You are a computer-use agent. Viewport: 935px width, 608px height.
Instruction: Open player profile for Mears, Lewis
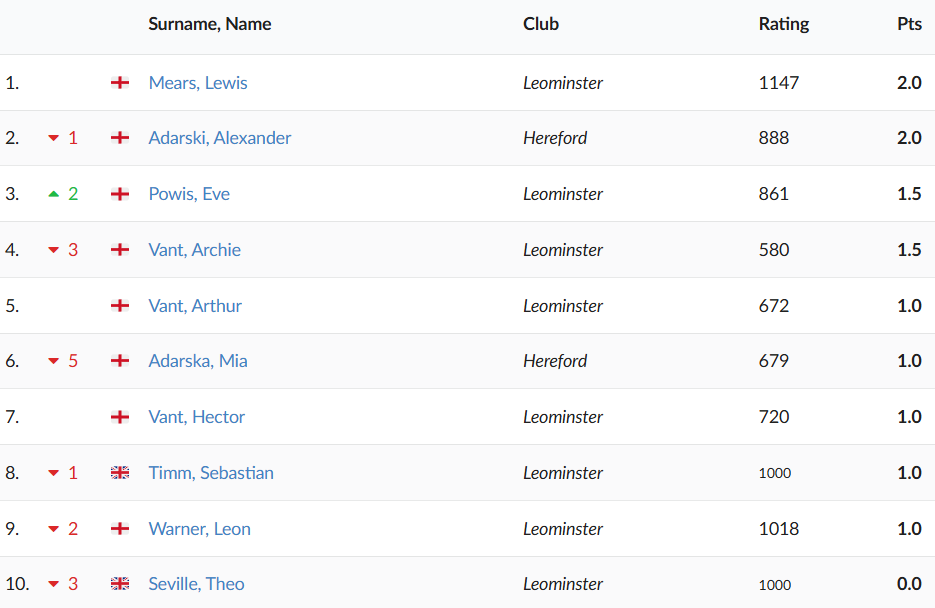[198, 83]
